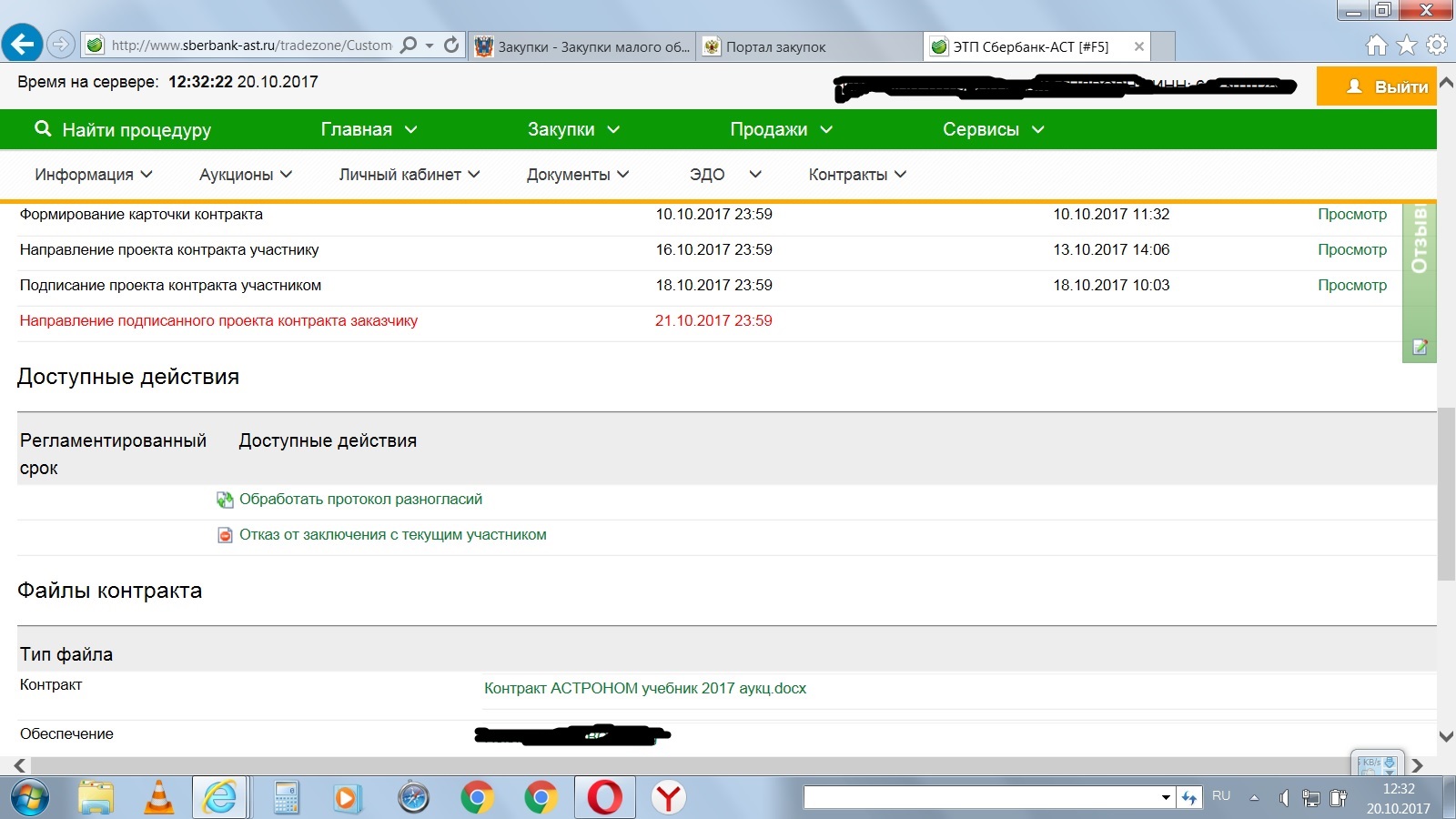Expand the Контракты submenu
This screenshot has width=1456, height=819.
click(857, 175)
